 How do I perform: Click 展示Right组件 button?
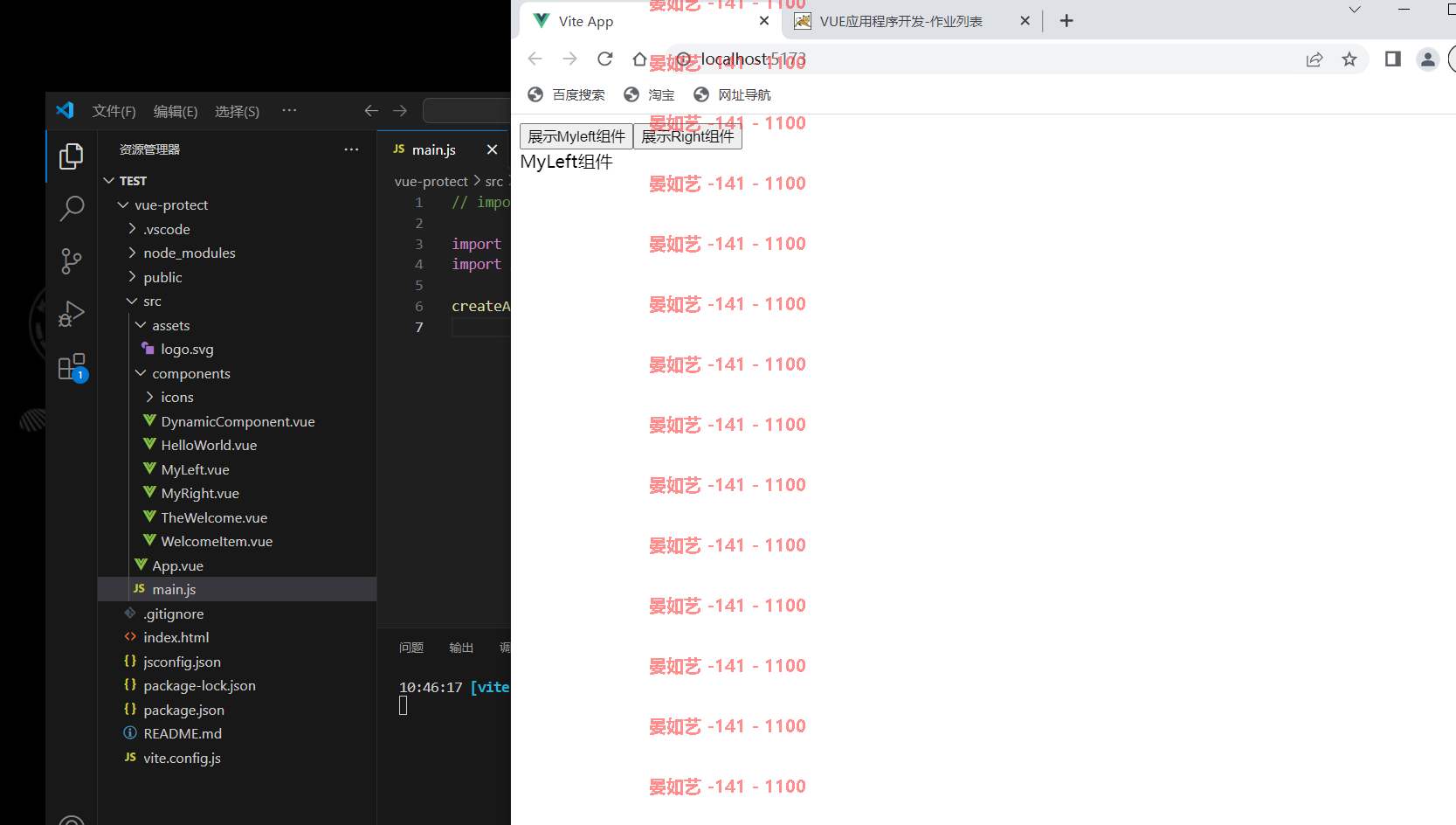point(687,136)
